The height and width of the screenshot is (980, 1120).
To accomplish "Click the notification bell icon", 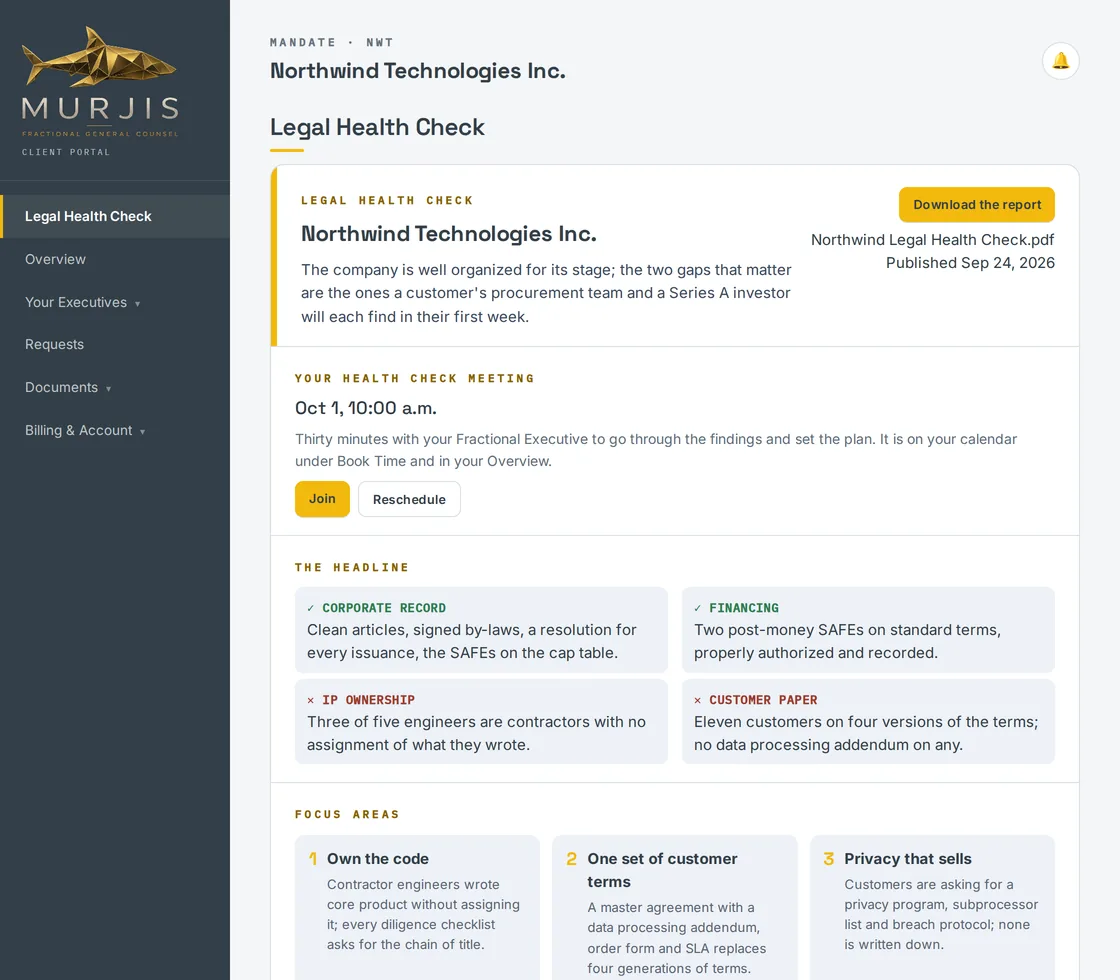I will coord(1060,61).
